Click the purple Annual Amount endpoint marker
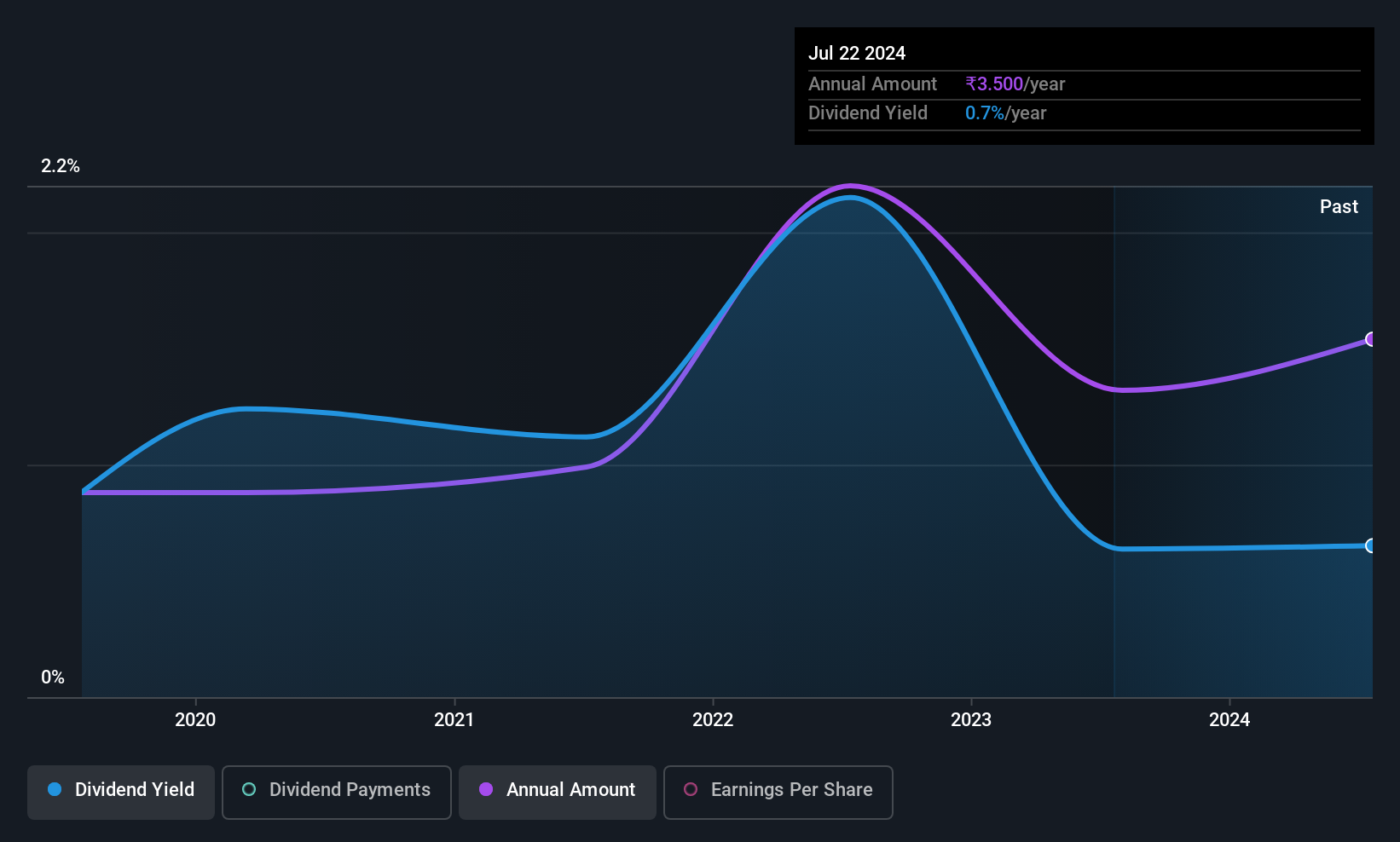This screenshot has height=842, width=1400. 1371,339
